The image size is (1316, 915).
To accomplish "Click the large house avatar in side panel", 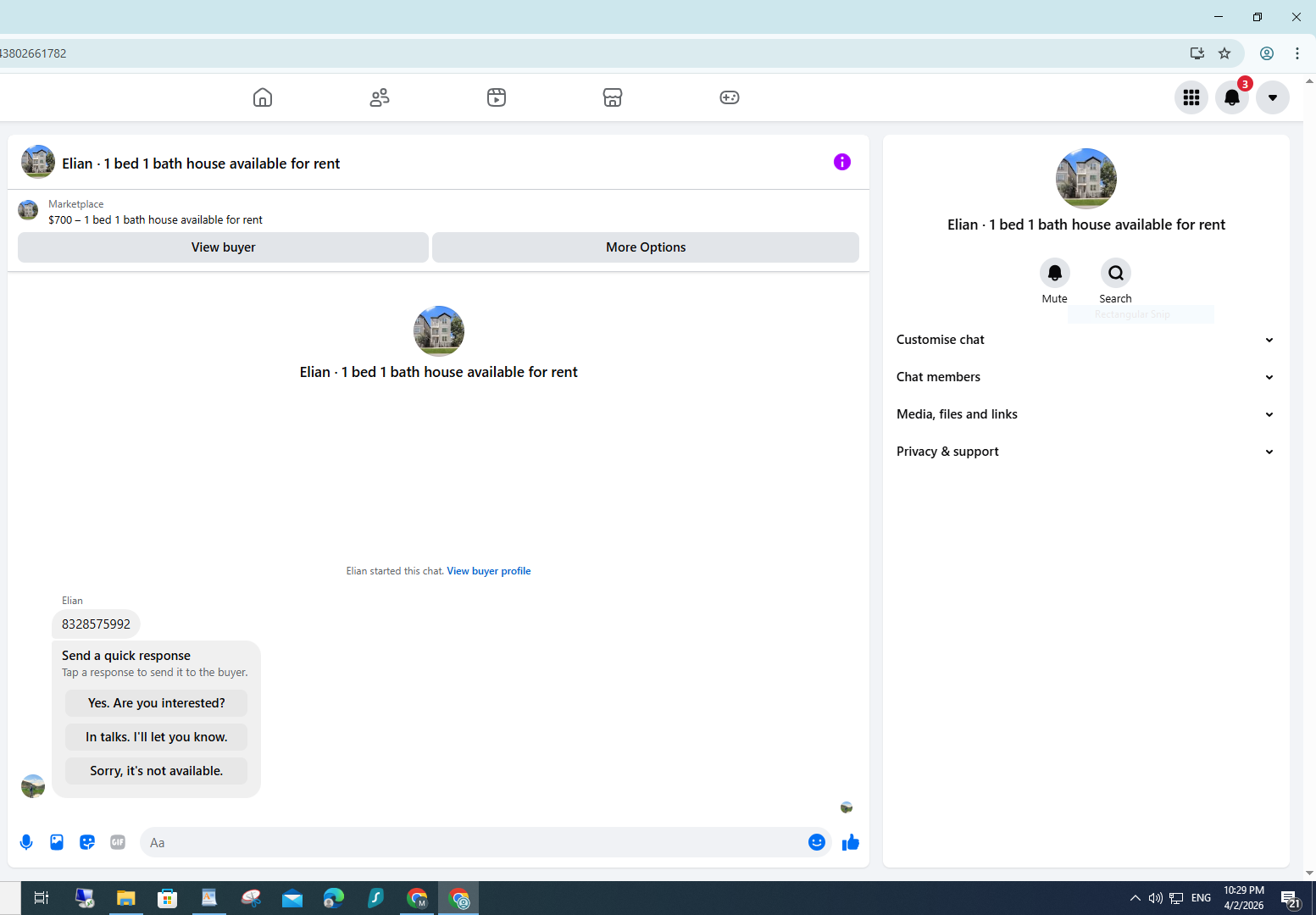I will coord(1086,179).
